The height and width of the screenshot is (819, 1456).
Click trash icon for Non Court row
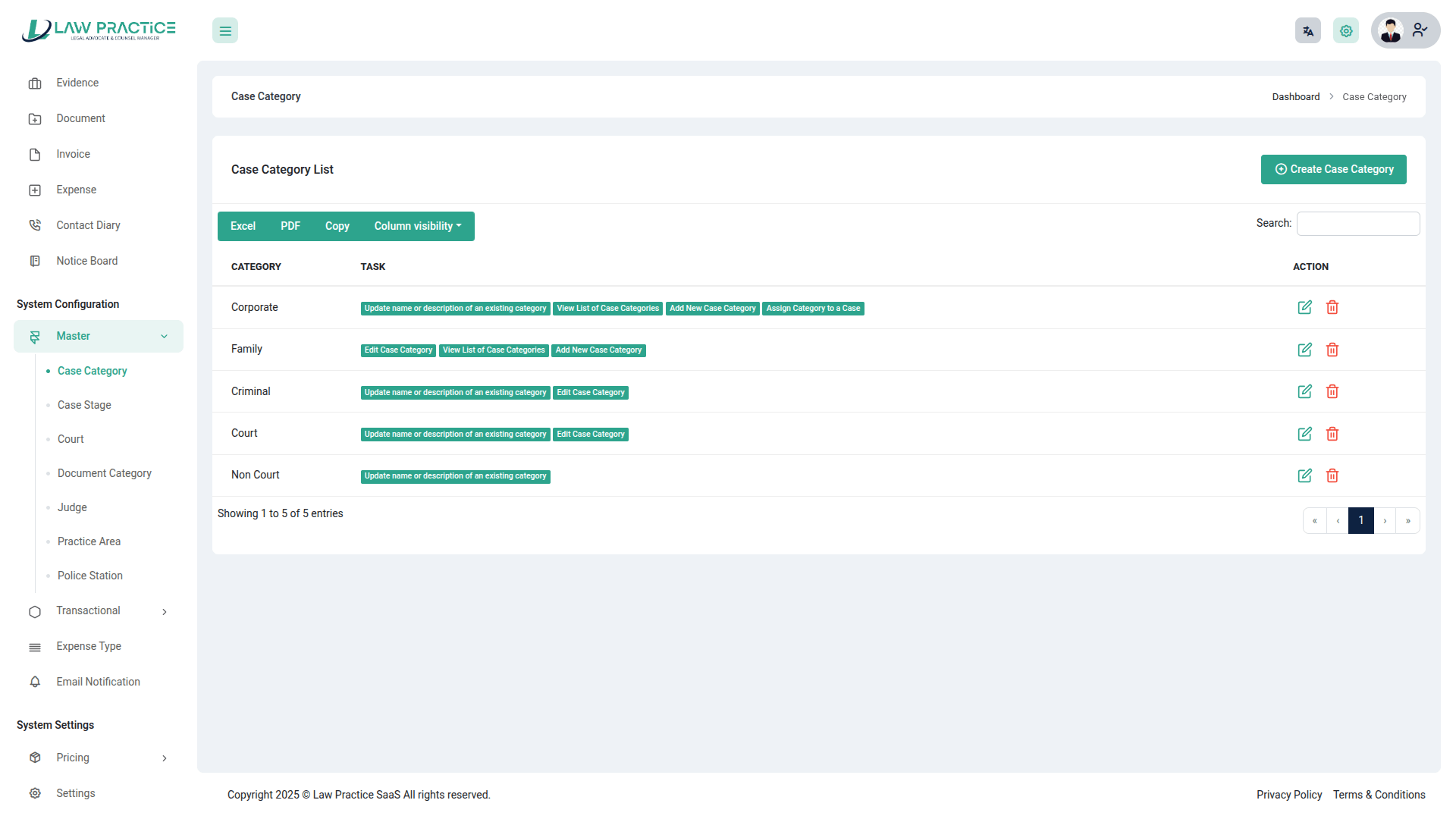point(1332,475)
